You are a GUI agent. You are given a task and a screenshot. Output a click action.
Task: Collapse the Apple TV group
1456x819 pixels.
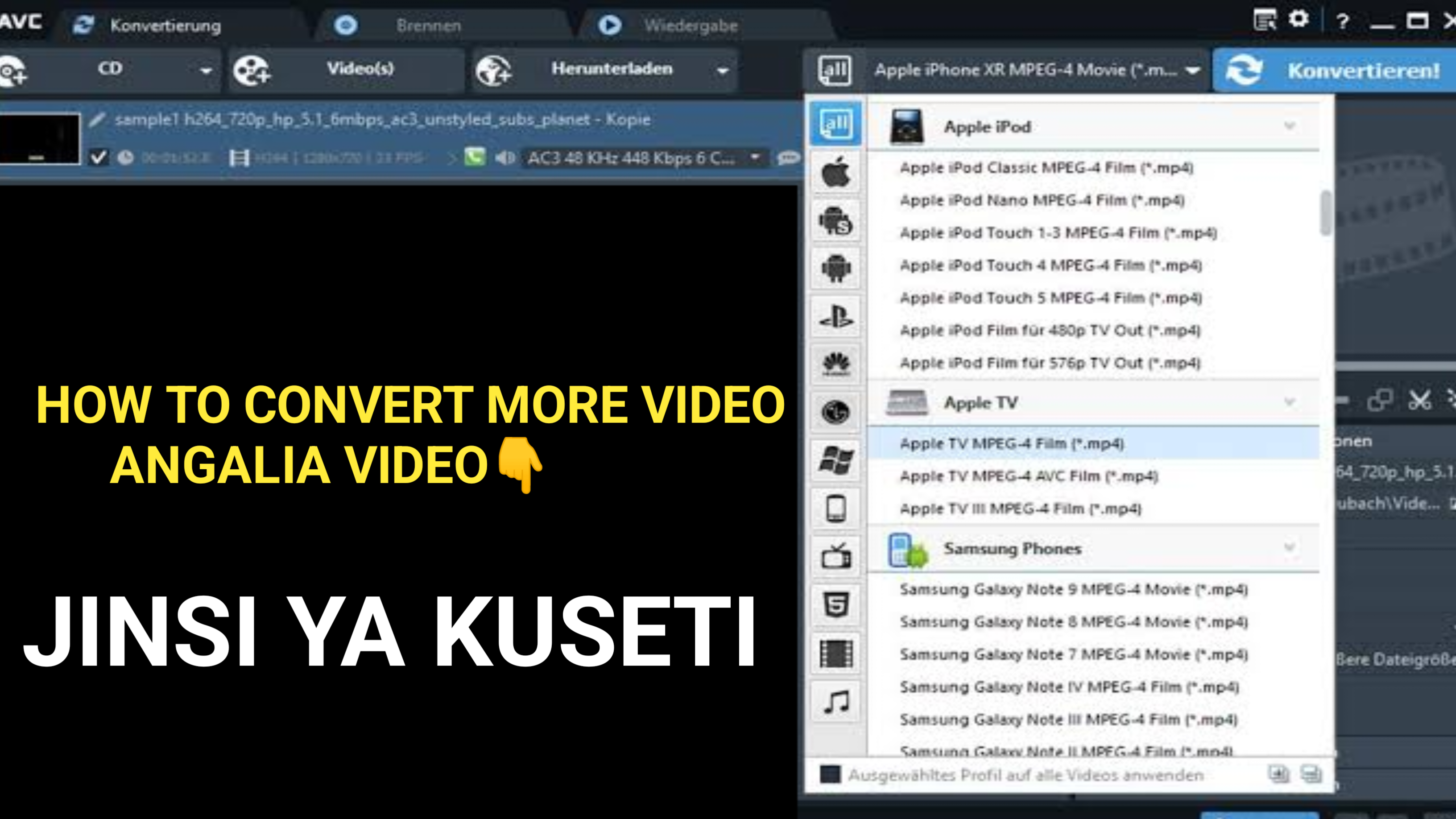(x=1290, y=402)
